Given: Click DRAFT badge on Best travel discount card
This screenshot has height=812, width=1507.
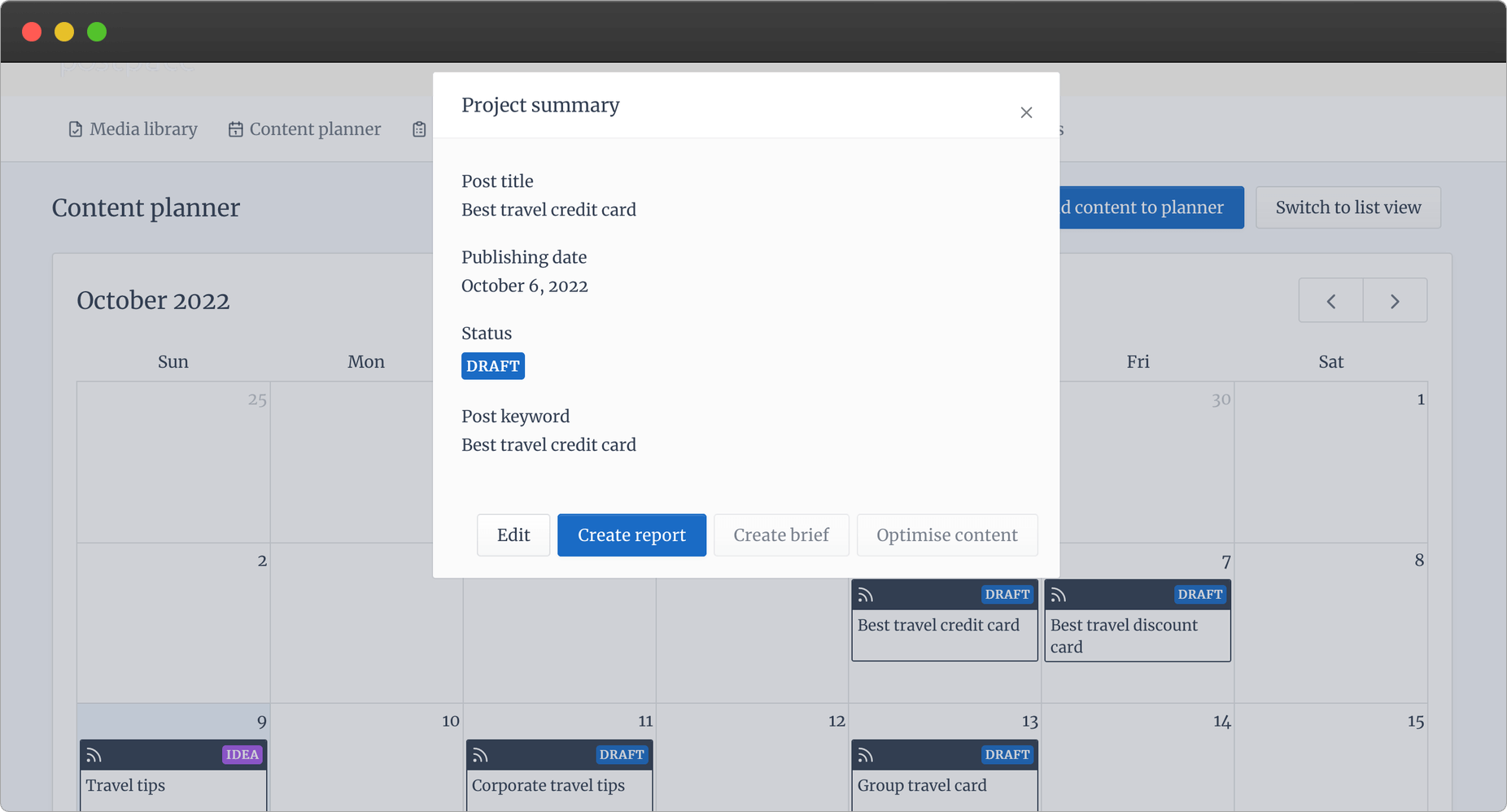Looking at the screenshot, I should tap(1200, 594).
